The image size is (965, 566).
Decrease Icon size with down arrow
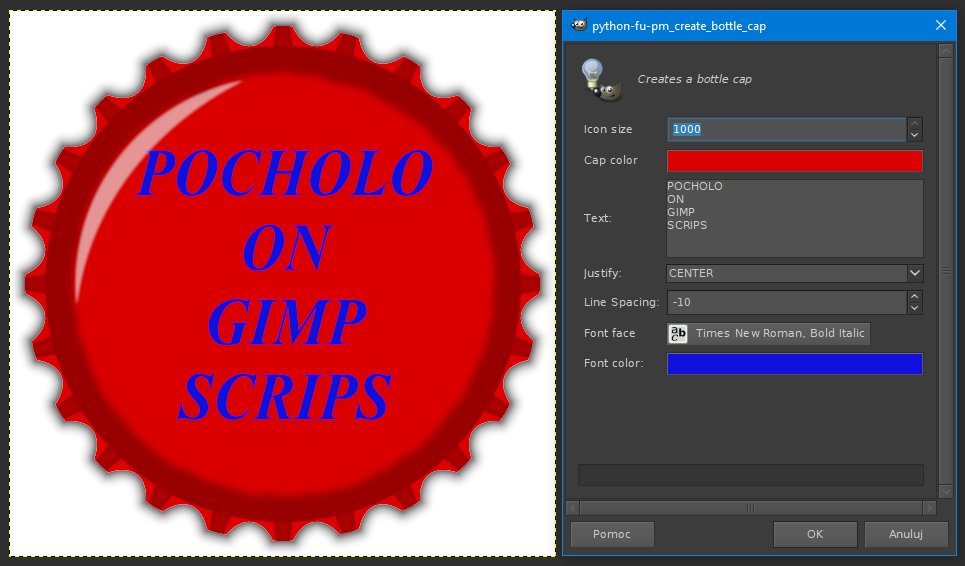915,135
